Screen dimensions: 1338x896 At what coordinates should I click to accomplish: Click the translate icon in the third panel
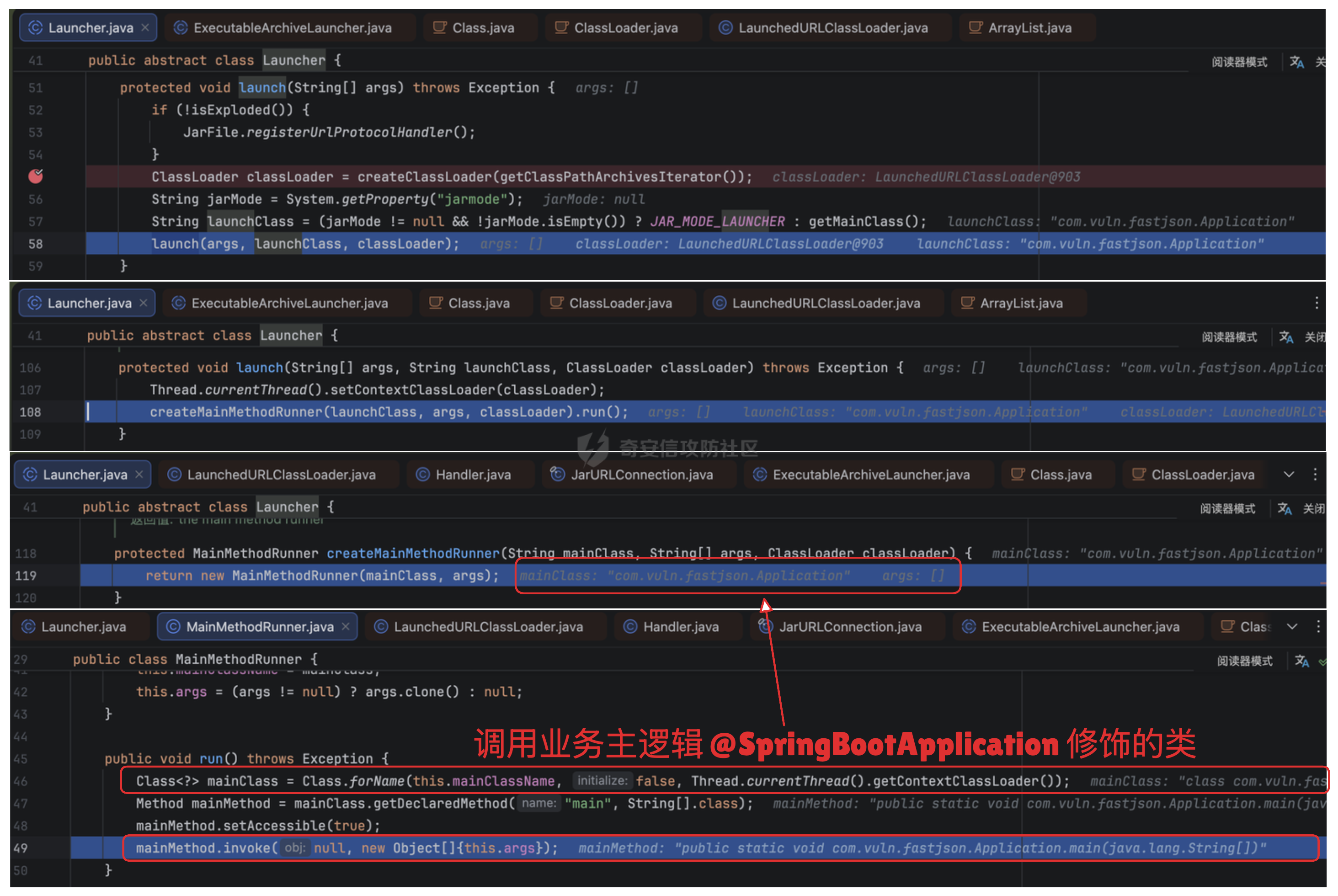pos(1285,508)
